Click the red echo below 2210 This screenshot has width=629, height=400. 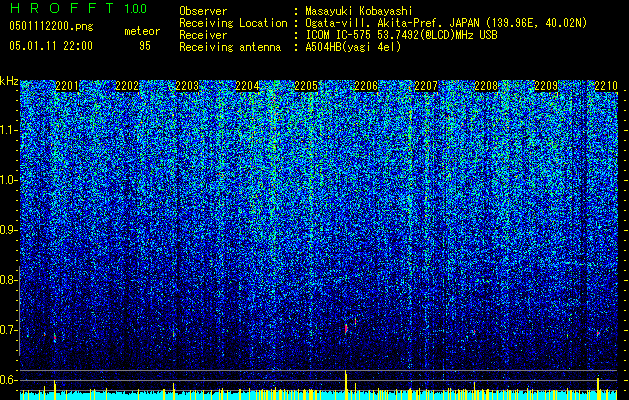[x=598, y=333]
